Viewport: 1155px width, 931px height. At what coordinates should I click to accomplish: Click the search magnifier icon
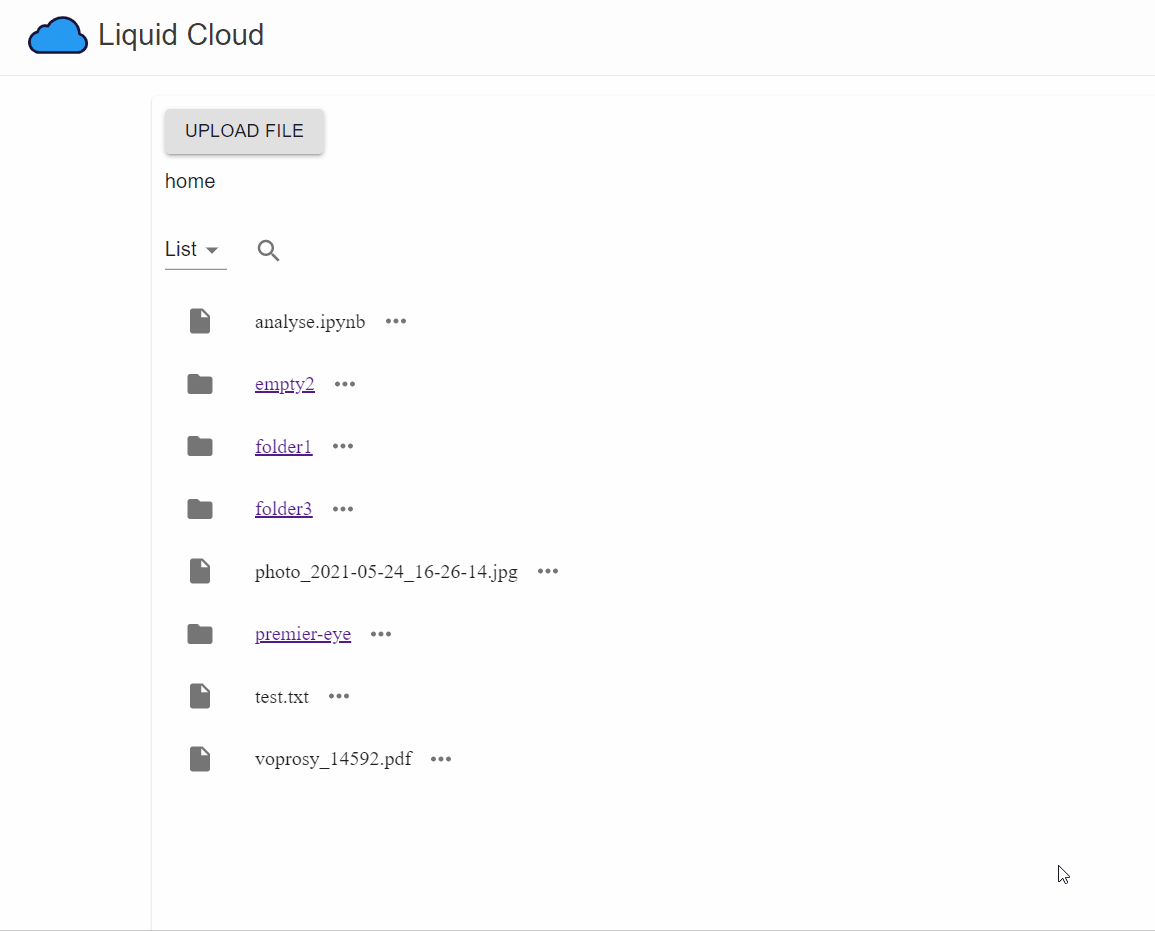[x=268, y=250]
